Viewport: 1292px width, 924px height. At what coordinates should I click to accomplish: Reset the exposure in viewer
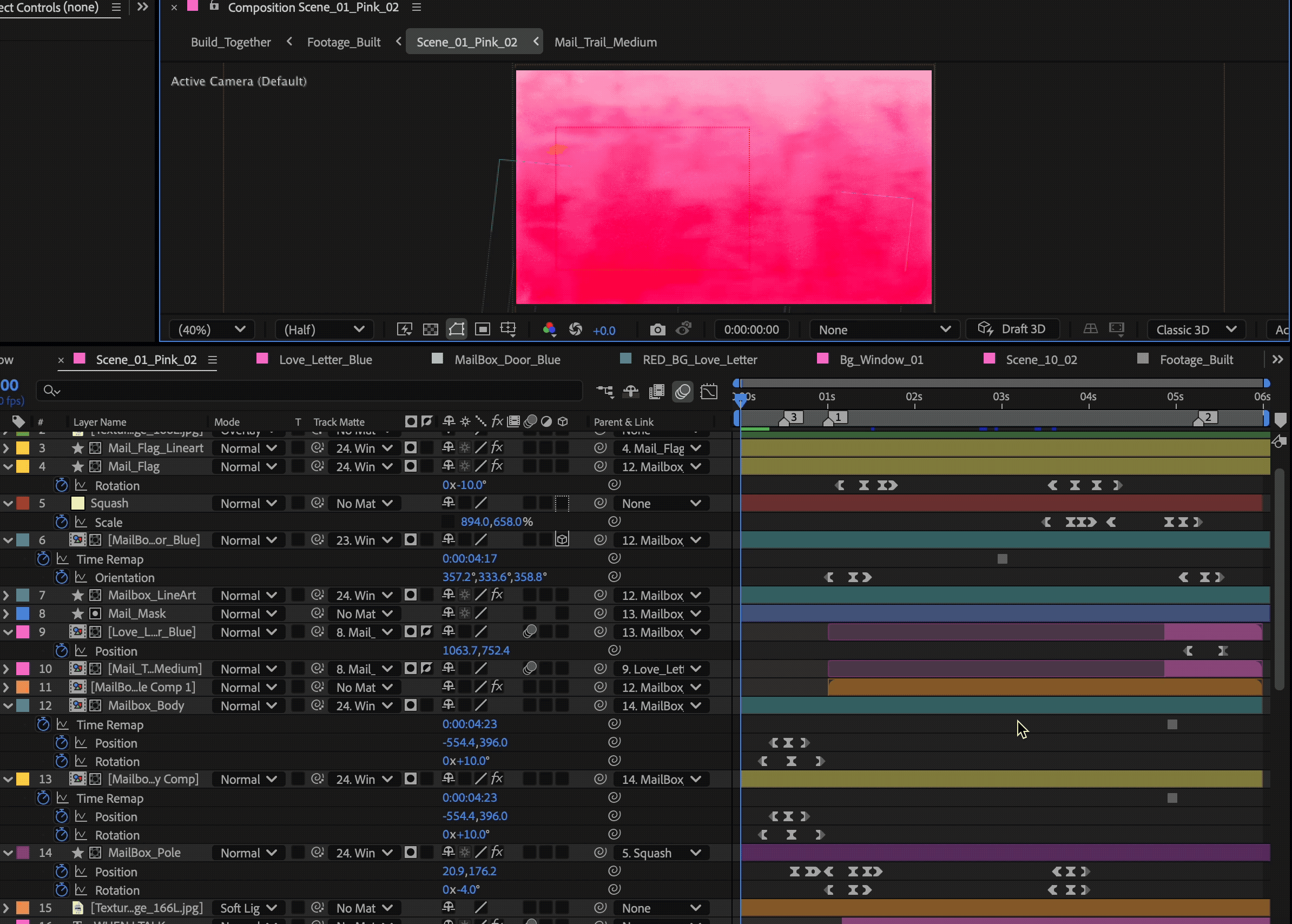[575, 329]
